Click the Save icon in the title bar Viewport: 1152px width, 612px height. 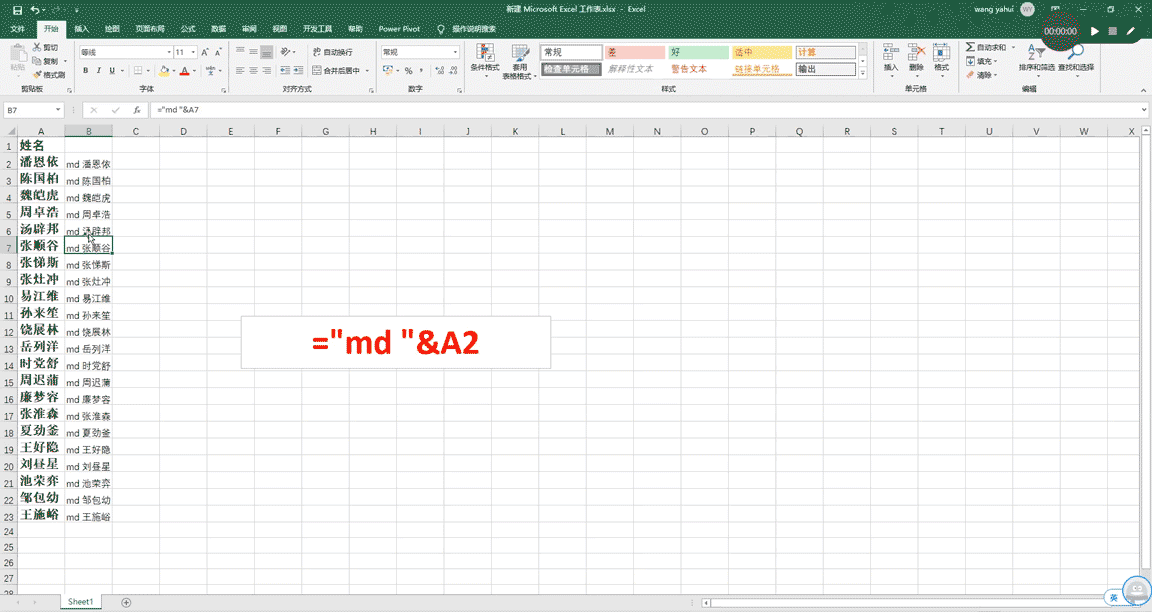[18, 10]
